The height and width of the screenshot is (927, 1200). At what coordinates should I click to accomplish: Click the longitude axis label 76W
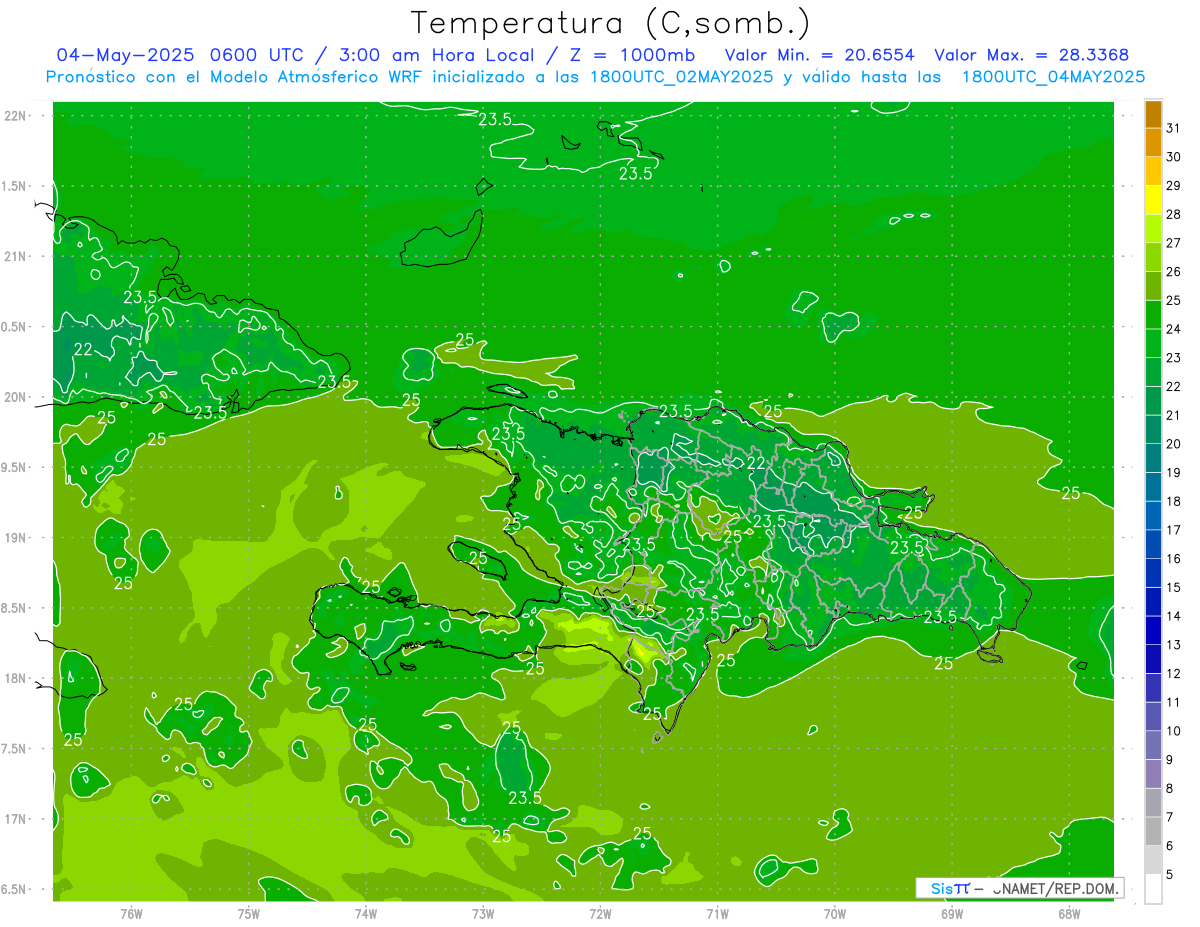point(131,913)
